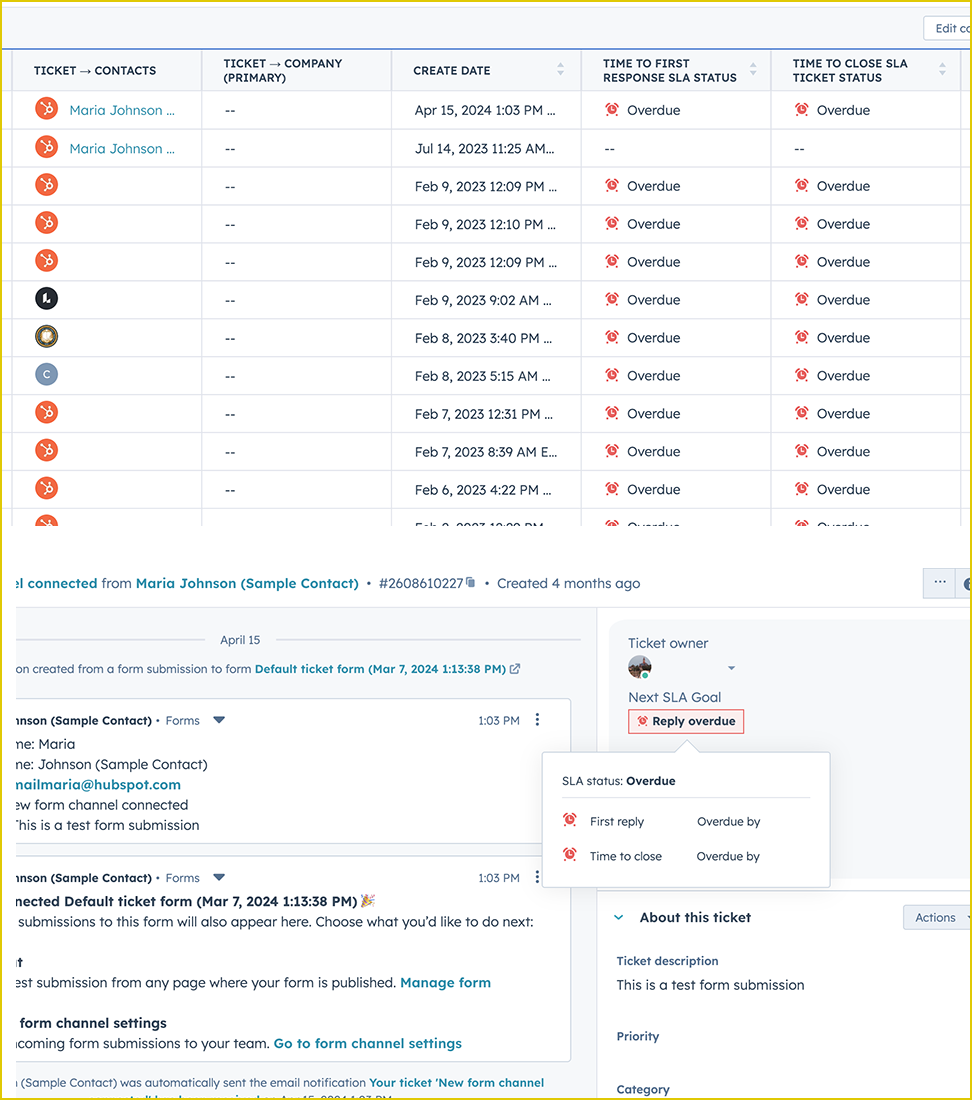Sort by Time to Close SLA Ticket Status
Image resolution: width=972 pixels, height=1100 pixels.
pos(942,70)
